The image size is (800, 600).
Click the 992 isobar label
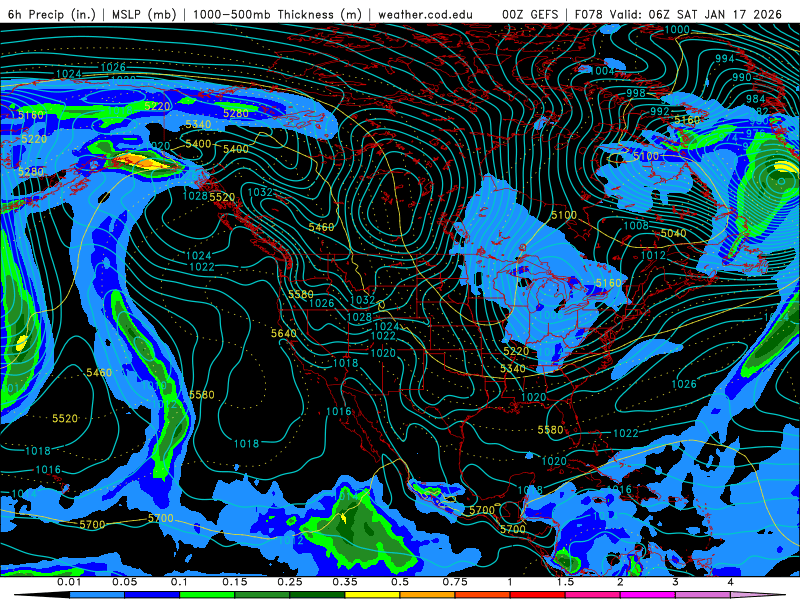[x=660, y=111]
